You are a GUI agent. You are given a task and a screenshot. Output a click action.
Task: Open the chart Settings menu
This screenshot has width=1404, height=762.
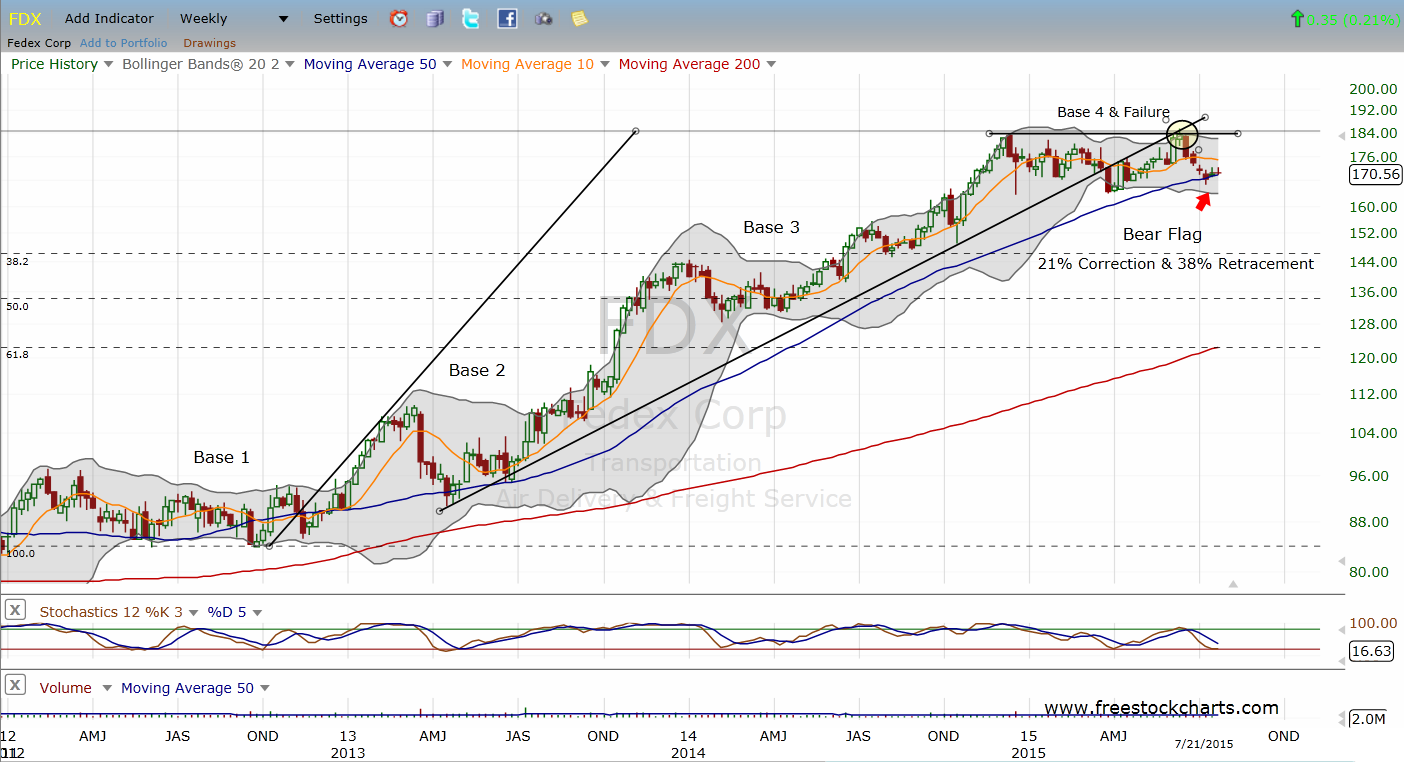[x=340, y=18]
